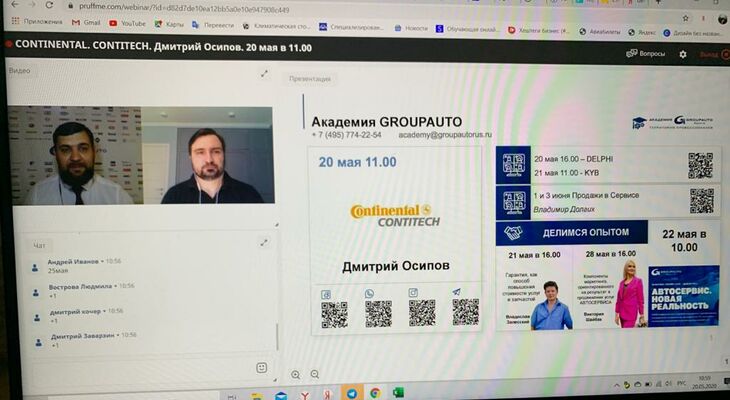Open the Gmail bookmark
The image size is (730, 400).
[x=86, y=22]
